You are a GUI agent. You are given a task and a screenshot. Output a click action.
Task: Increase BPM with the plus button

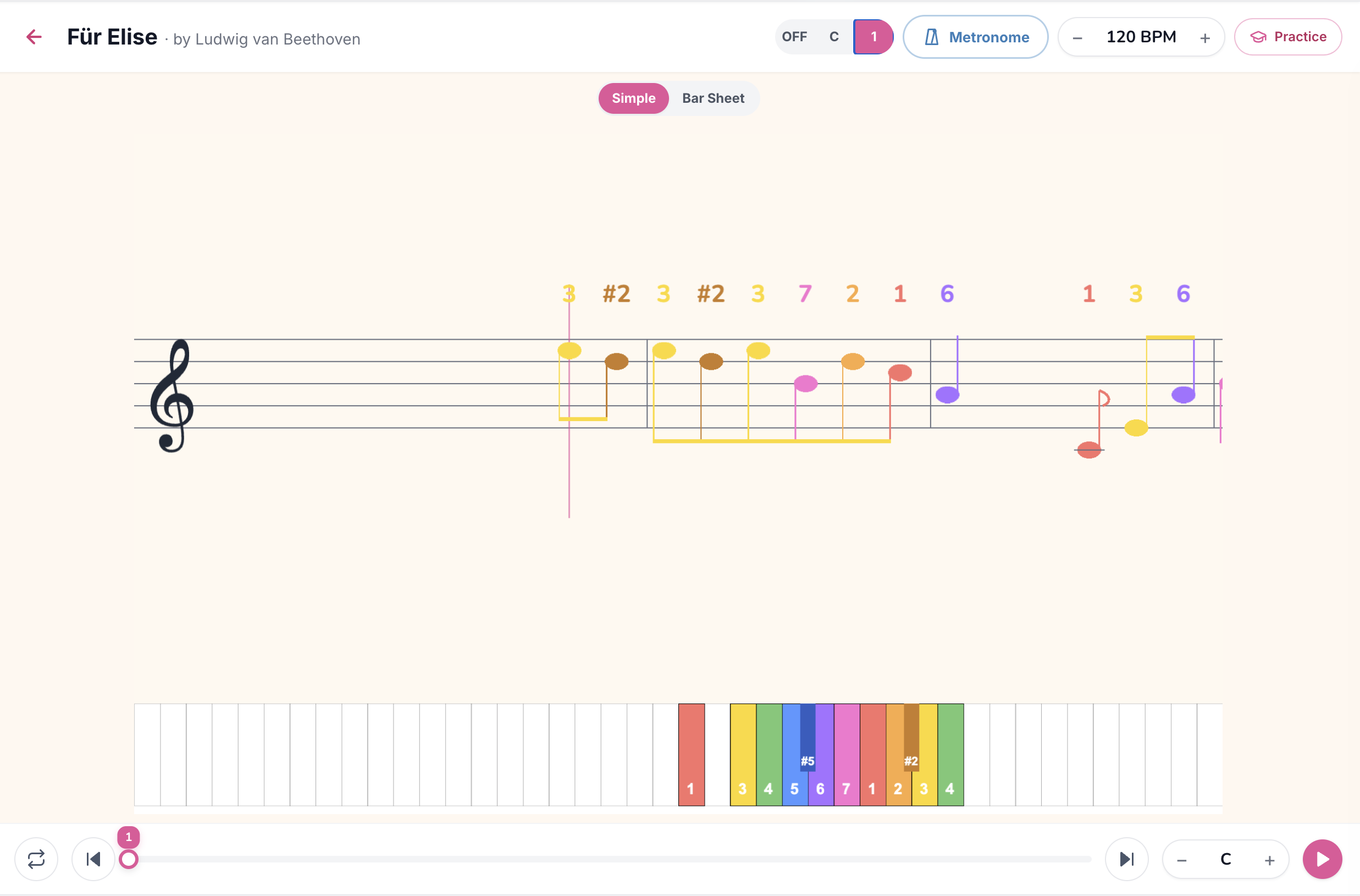pyautogui.click(x=1204, y=38)
